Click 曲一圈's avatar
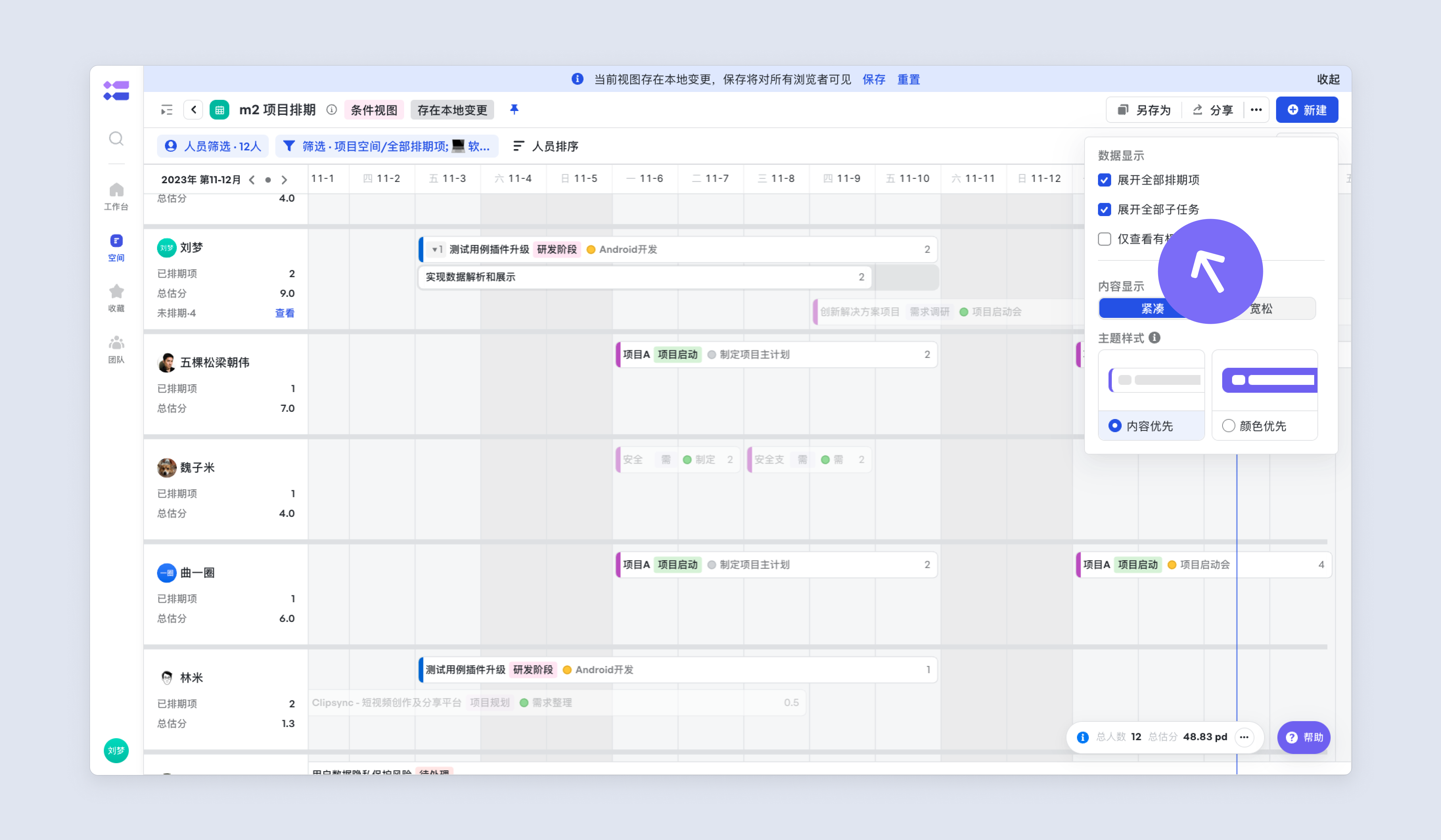Screen dimensions: 1441x840 click(166, 573)
